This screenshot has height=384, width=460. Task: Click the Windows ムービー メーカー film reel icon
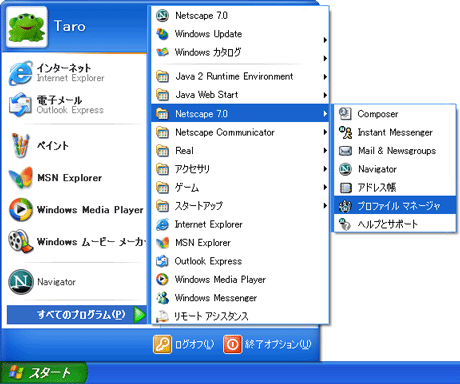tap(21, 241)
